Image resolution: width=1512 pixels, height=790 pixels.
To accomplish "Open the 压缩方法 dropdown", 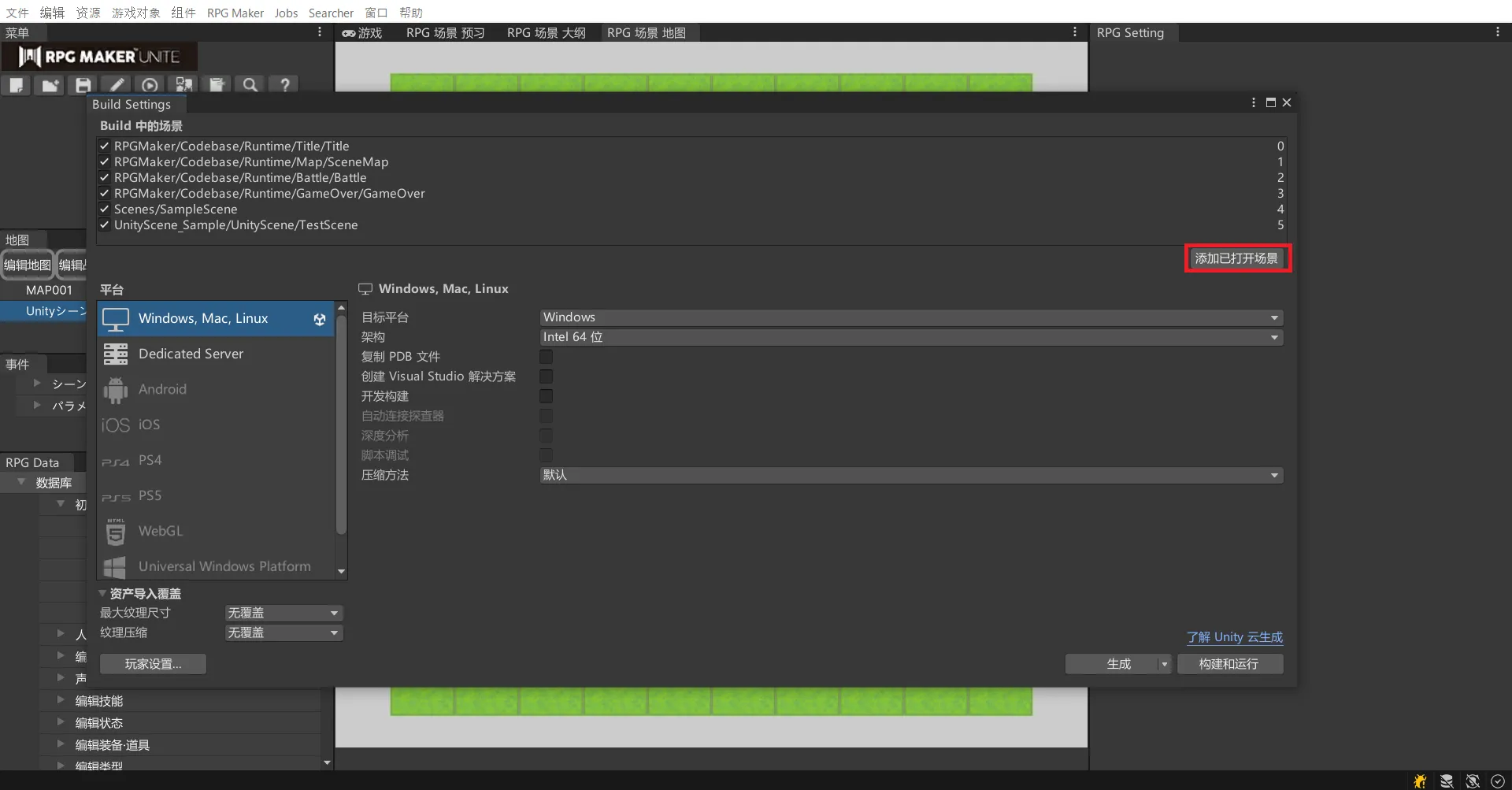I will [x=910, y=475].
